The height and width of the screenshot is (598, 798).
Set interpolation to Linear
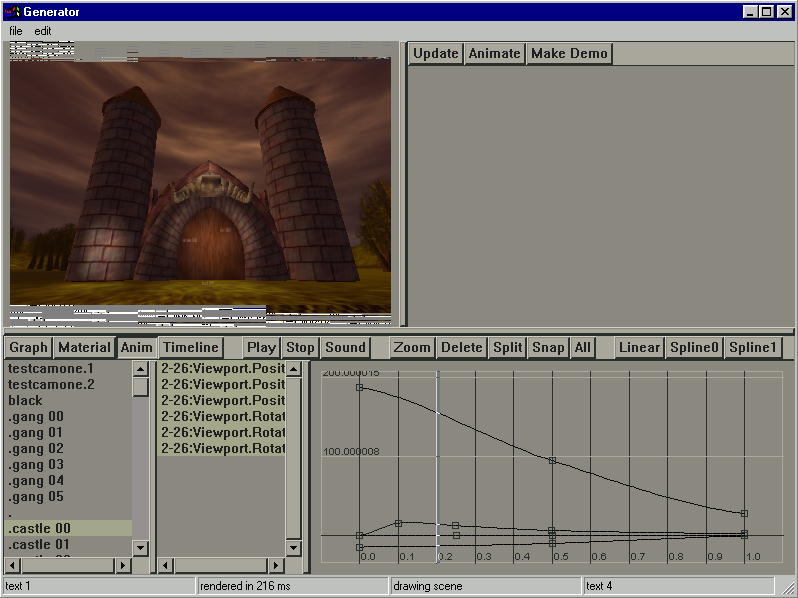point(639,348)
